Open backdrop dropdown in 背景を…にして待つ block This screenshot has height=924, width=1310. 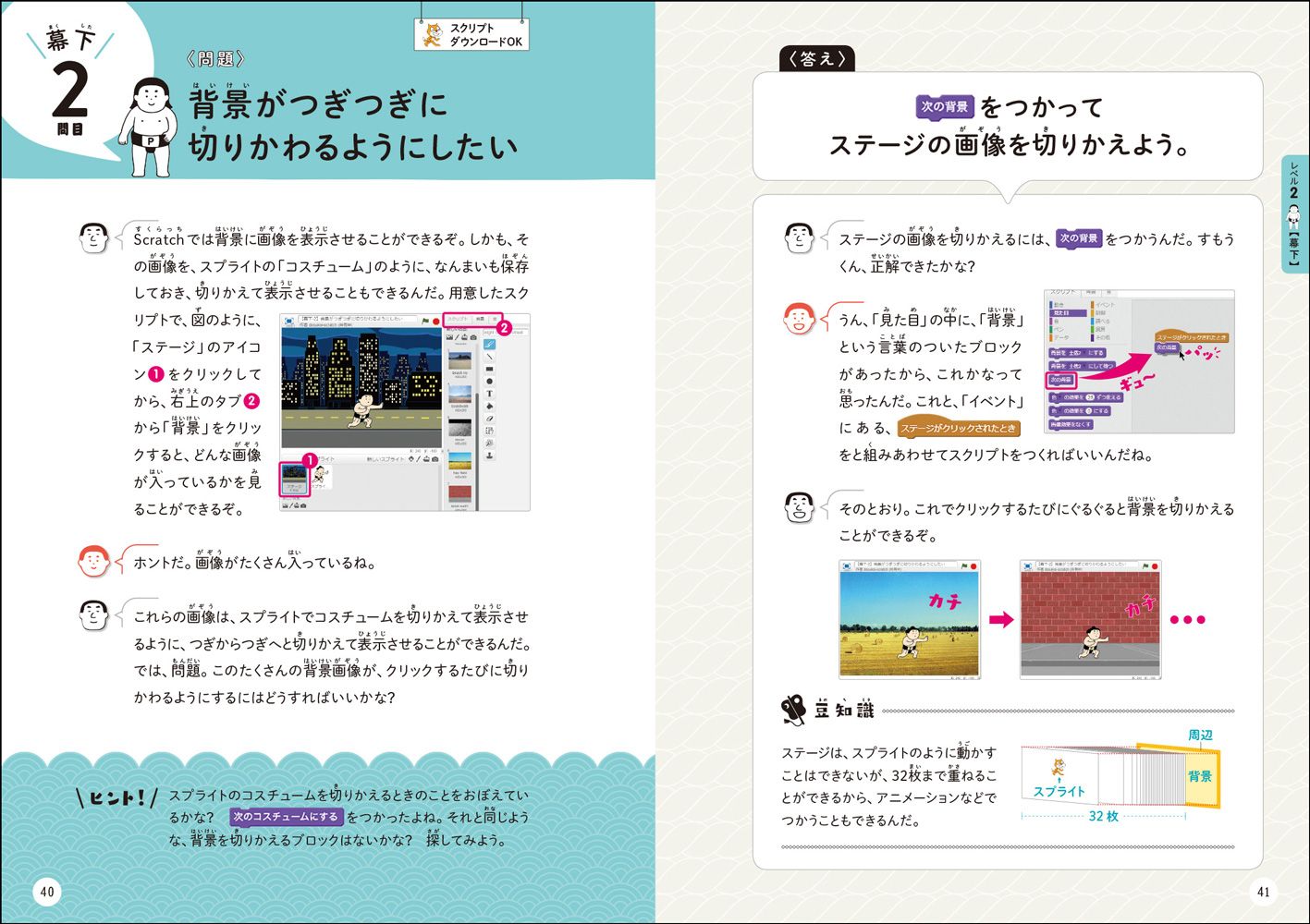[x=1075, y=366]
